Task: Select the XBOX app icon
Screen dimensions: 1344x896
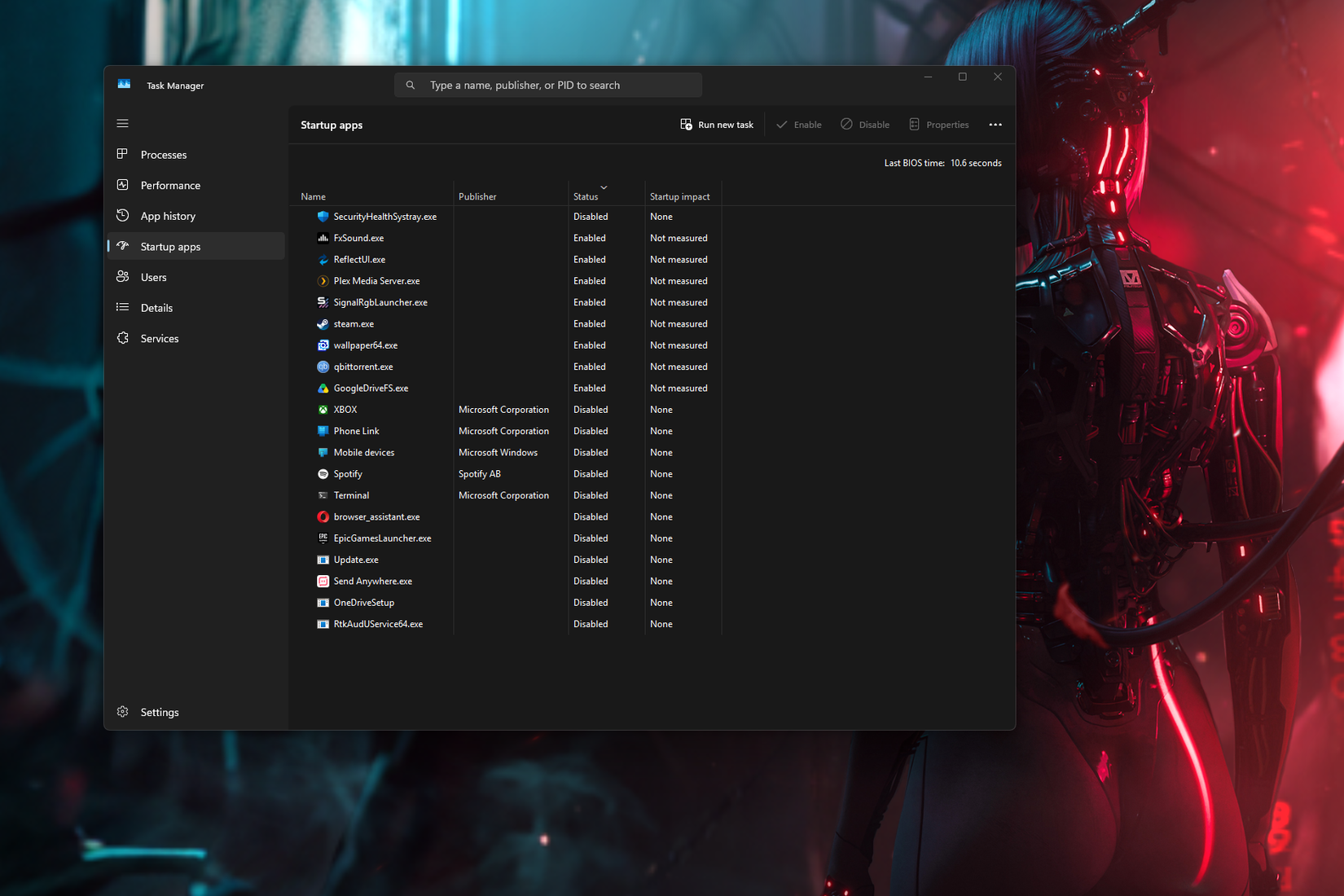Action: point(323,410)
